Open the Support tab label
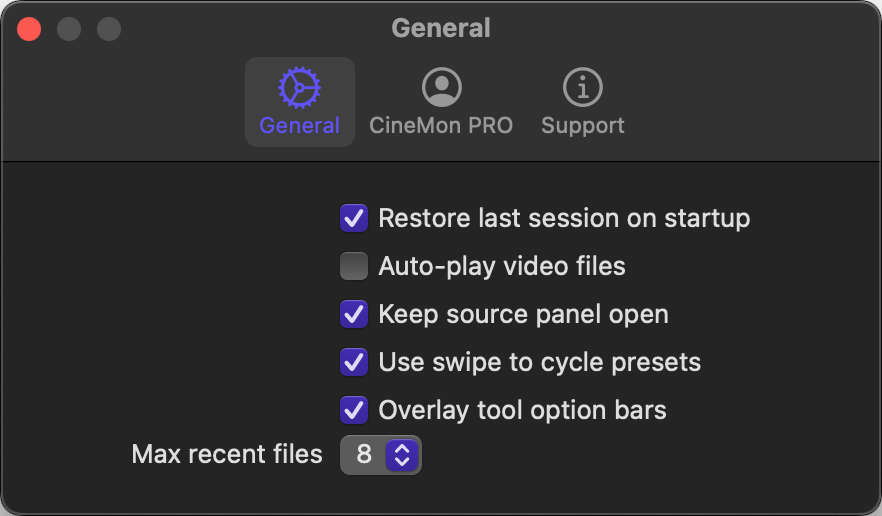The width and height of the screenshot is (882, 516). [583, 126]
